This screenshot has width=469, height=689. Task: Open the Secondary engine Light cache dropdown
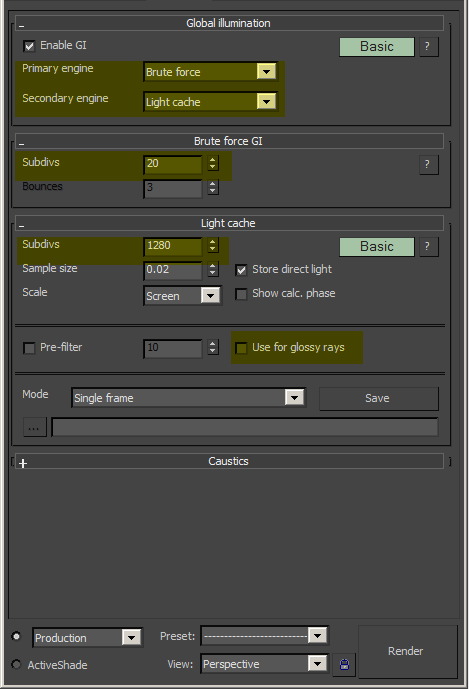click(211, 102)
